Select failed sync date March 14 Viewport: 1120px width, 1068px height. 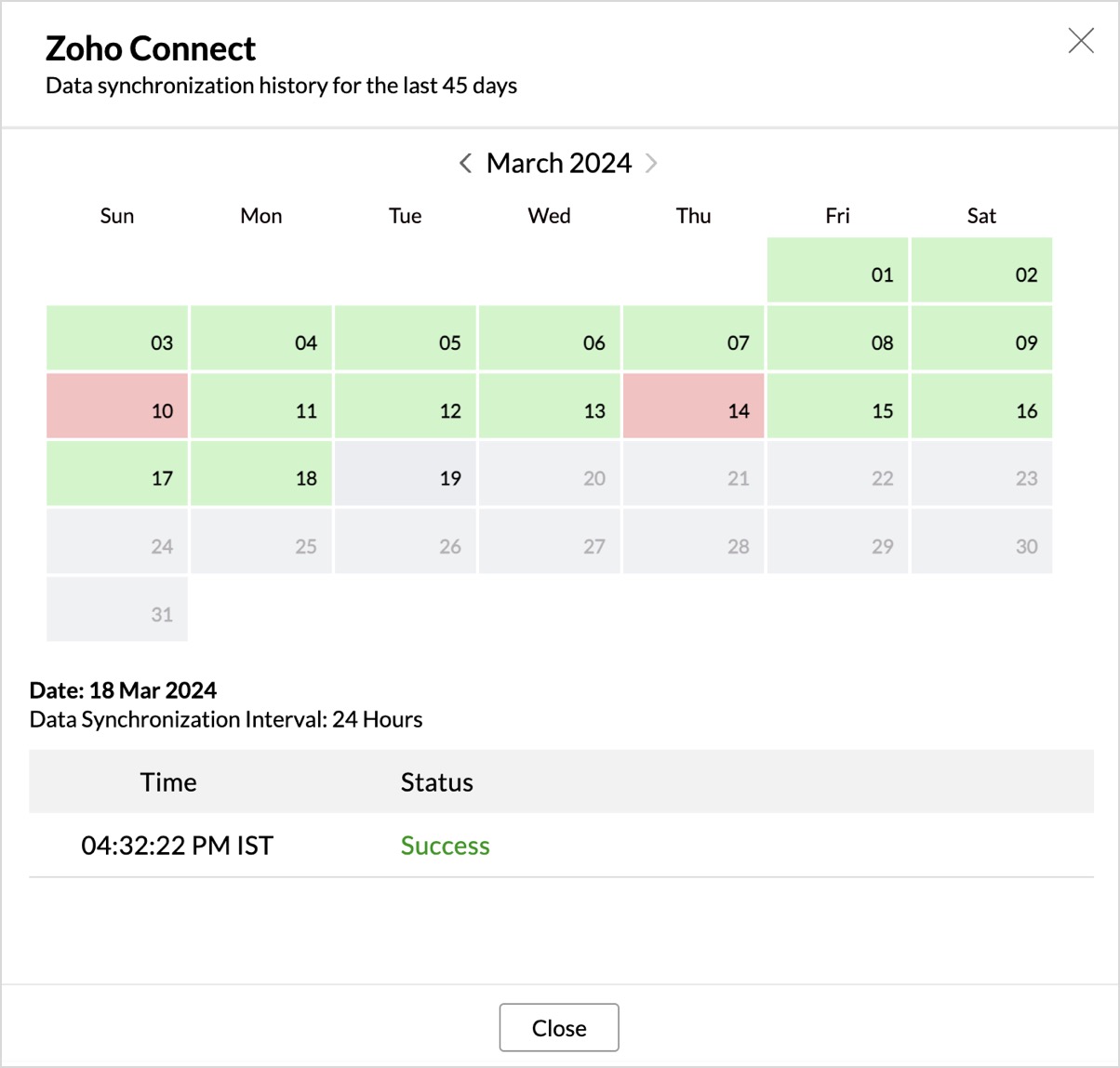pos(694,407)
